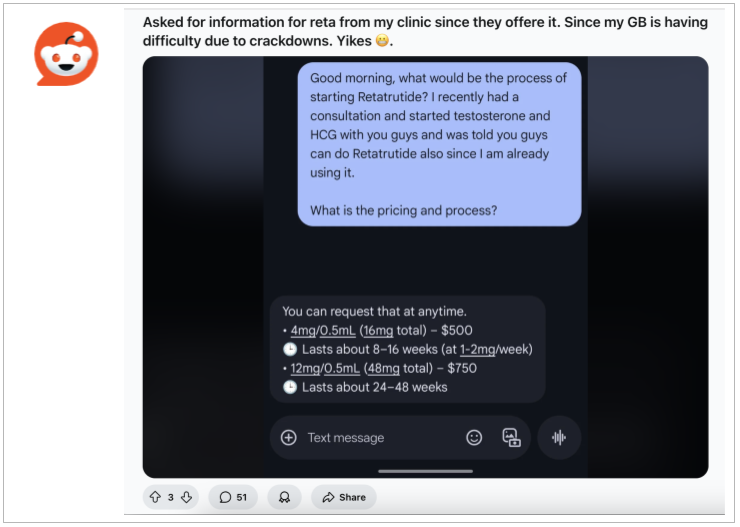Tap the blue sent message bubble
740x527 pixels.
(439, 144)
